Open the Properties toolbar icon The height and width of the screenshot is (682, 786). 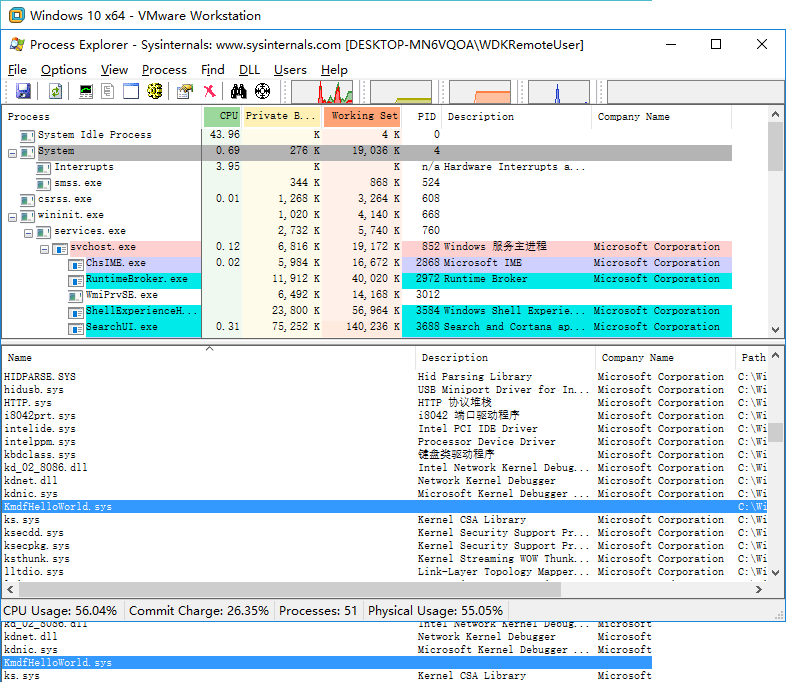click(185, 91)
